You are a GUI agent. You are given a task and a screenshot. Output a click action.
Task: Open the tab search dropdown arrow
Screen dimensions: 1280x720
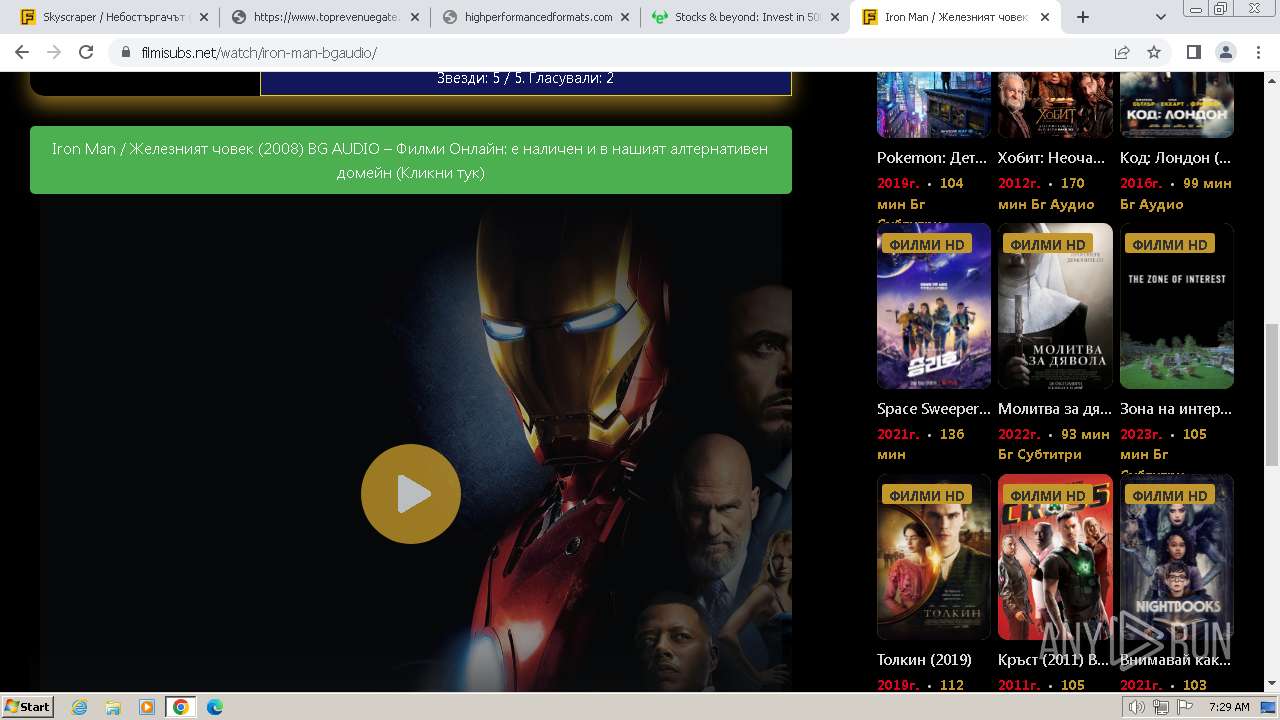[x=1161, y=17]
